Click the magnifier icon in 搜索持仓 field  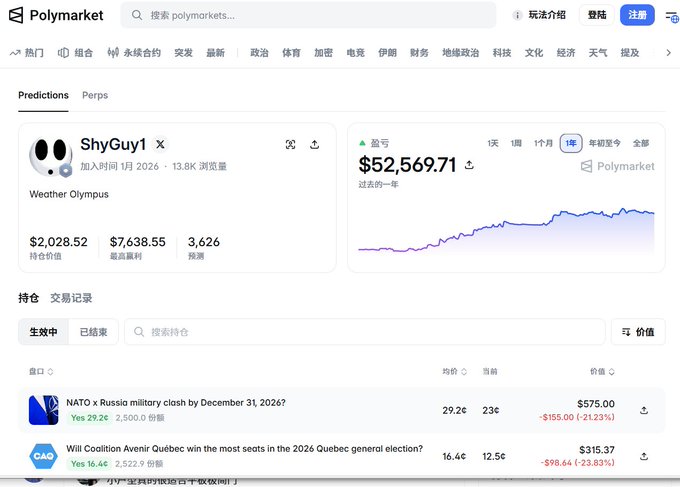pos(139,332)
